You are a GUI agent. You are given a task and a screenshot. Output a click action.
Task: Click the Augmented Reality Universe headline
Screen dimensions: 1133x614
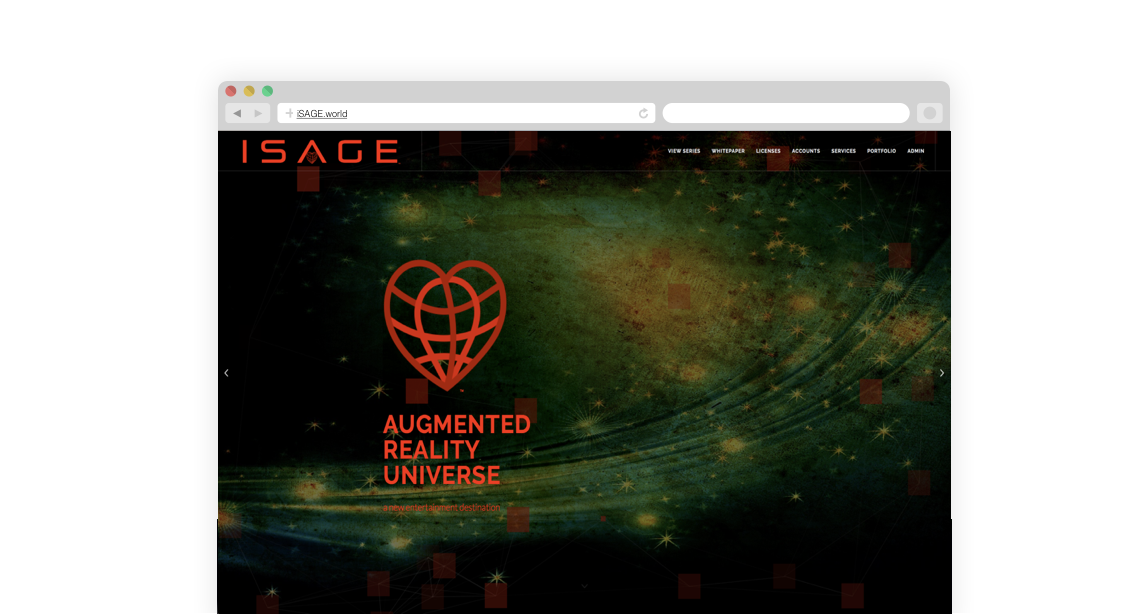click(x=456, y=449)
